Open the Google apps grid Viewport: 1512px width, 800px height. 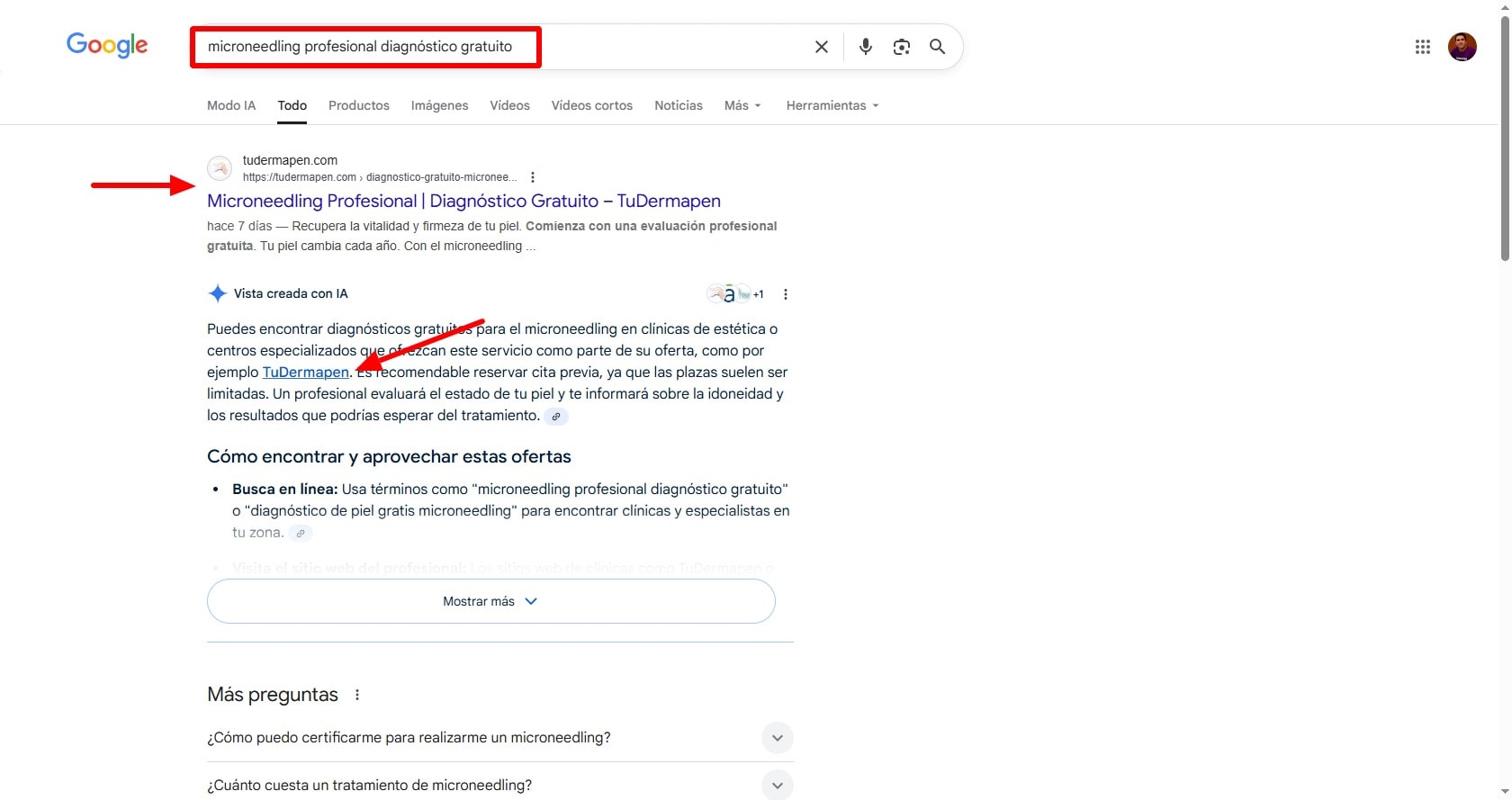[1422, 47]
